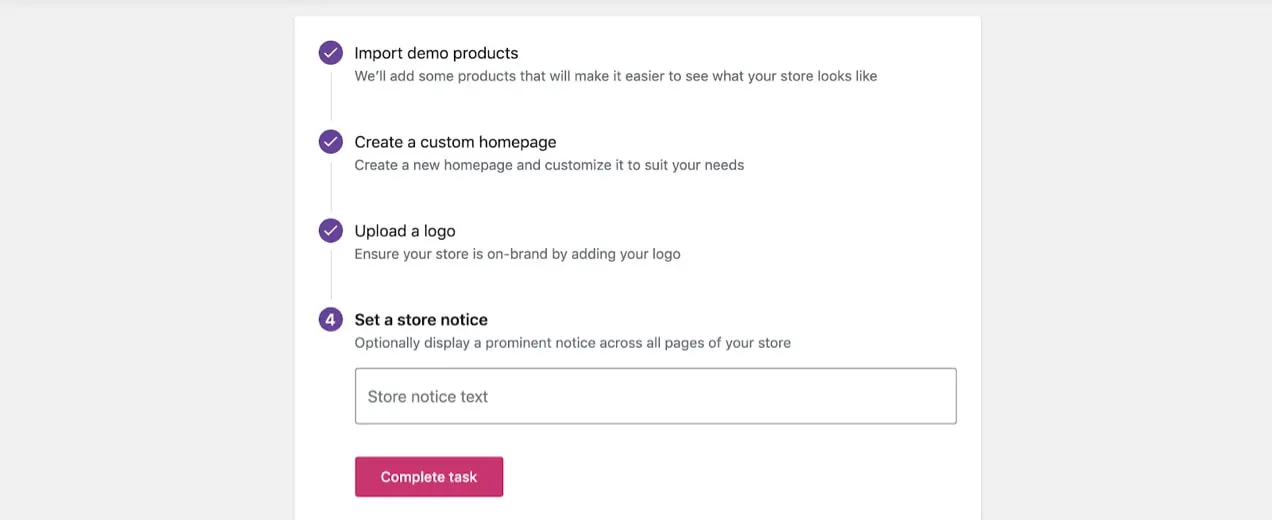Click the checkmark icon beside Create a custom homepage

[330, 142]
